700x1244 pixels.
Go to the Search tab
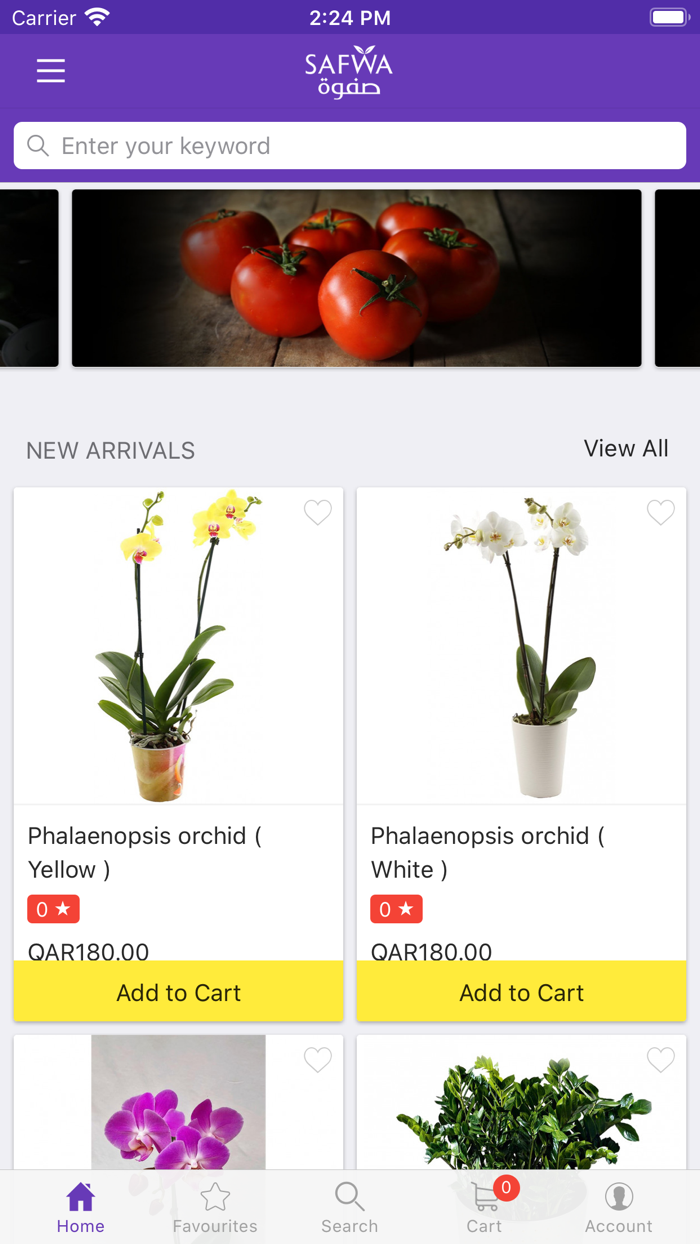click(350, 1207)
